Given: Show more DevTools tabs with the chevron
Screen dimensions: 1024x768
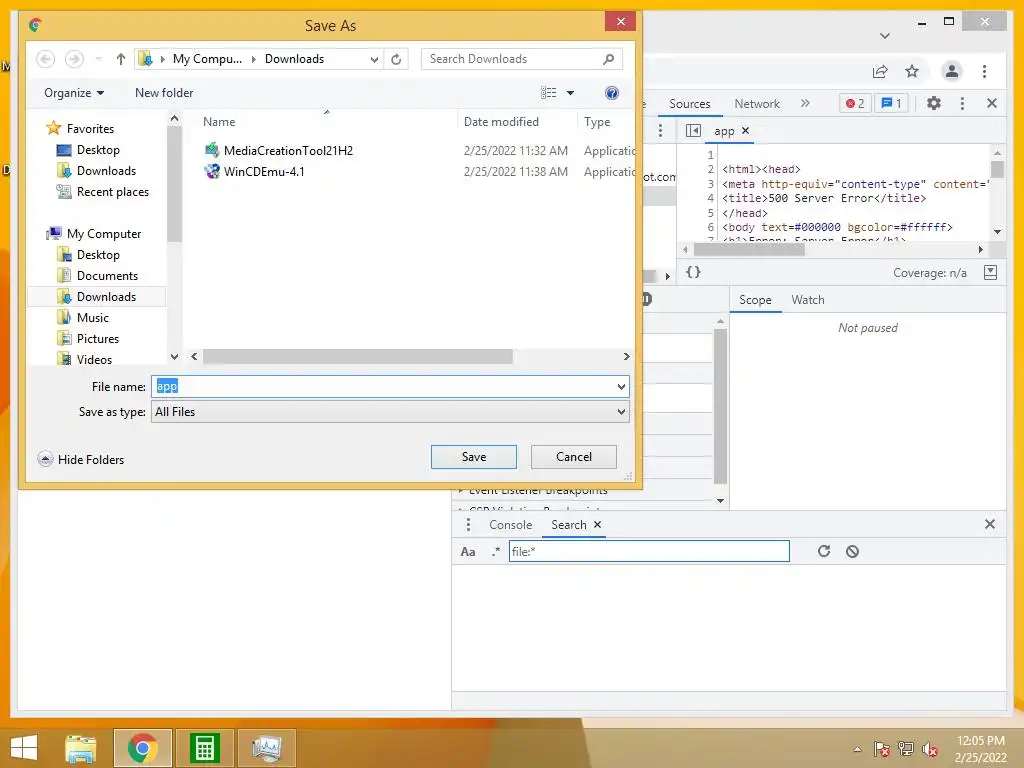Looking at the screenshot, I should pos(805,103).
